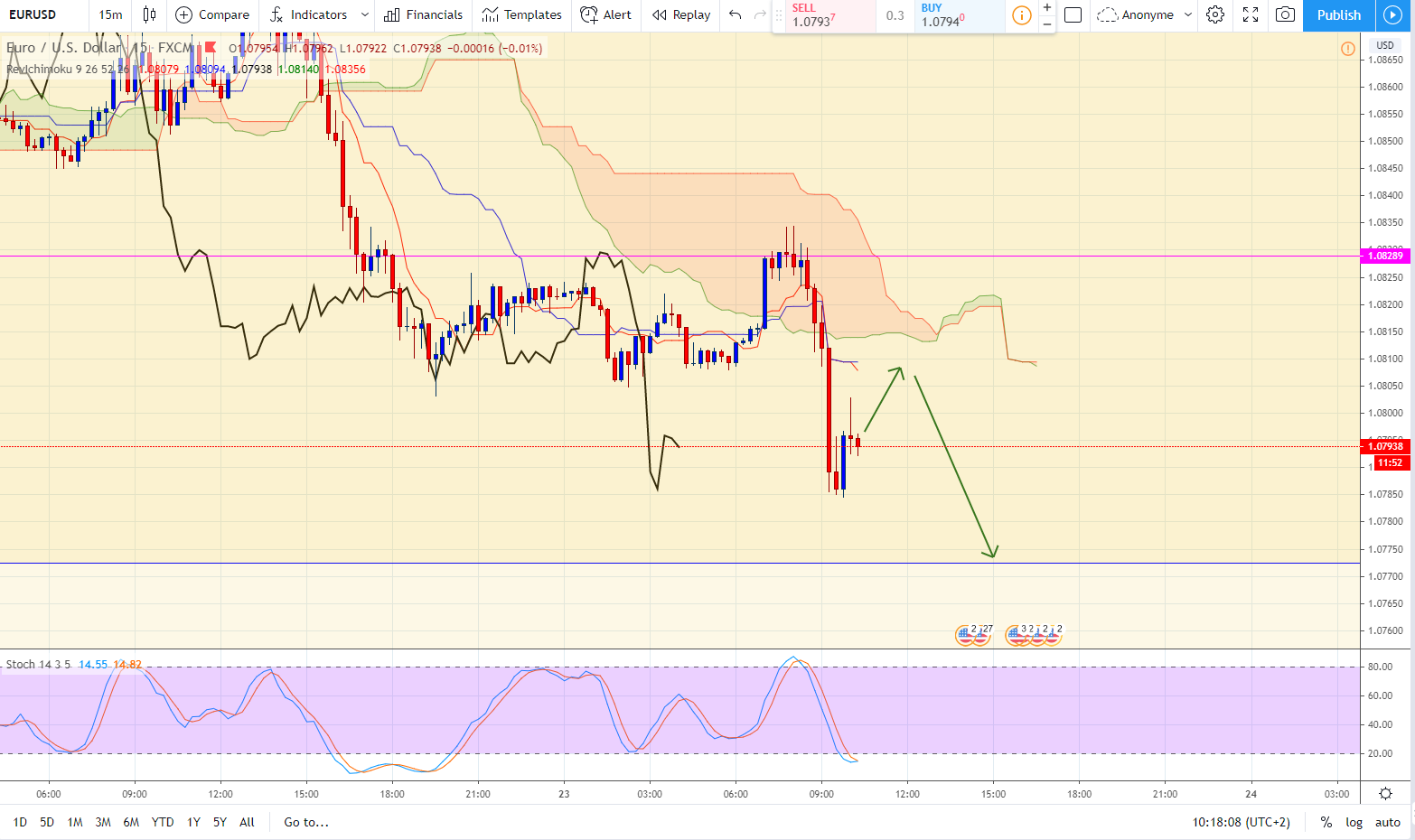
Task: Open the EURUSD symbol search
Action: click(x=33, y=14)
